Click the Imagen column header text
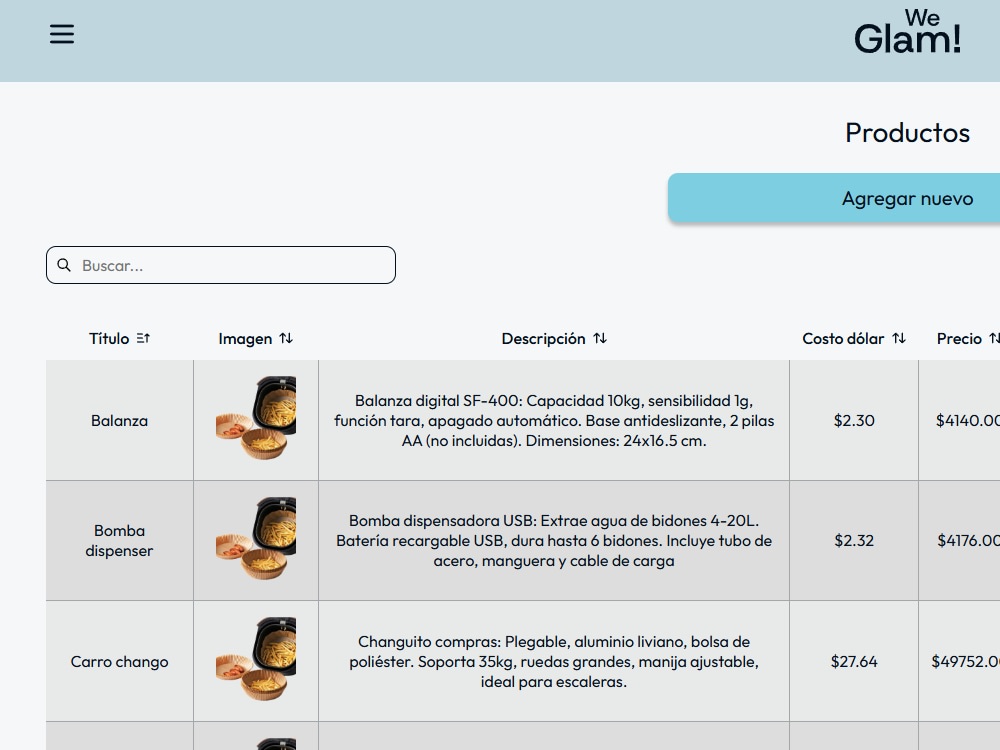Image resolution: width=1000 pixels, height=750 pixels. tap(245, 339)
